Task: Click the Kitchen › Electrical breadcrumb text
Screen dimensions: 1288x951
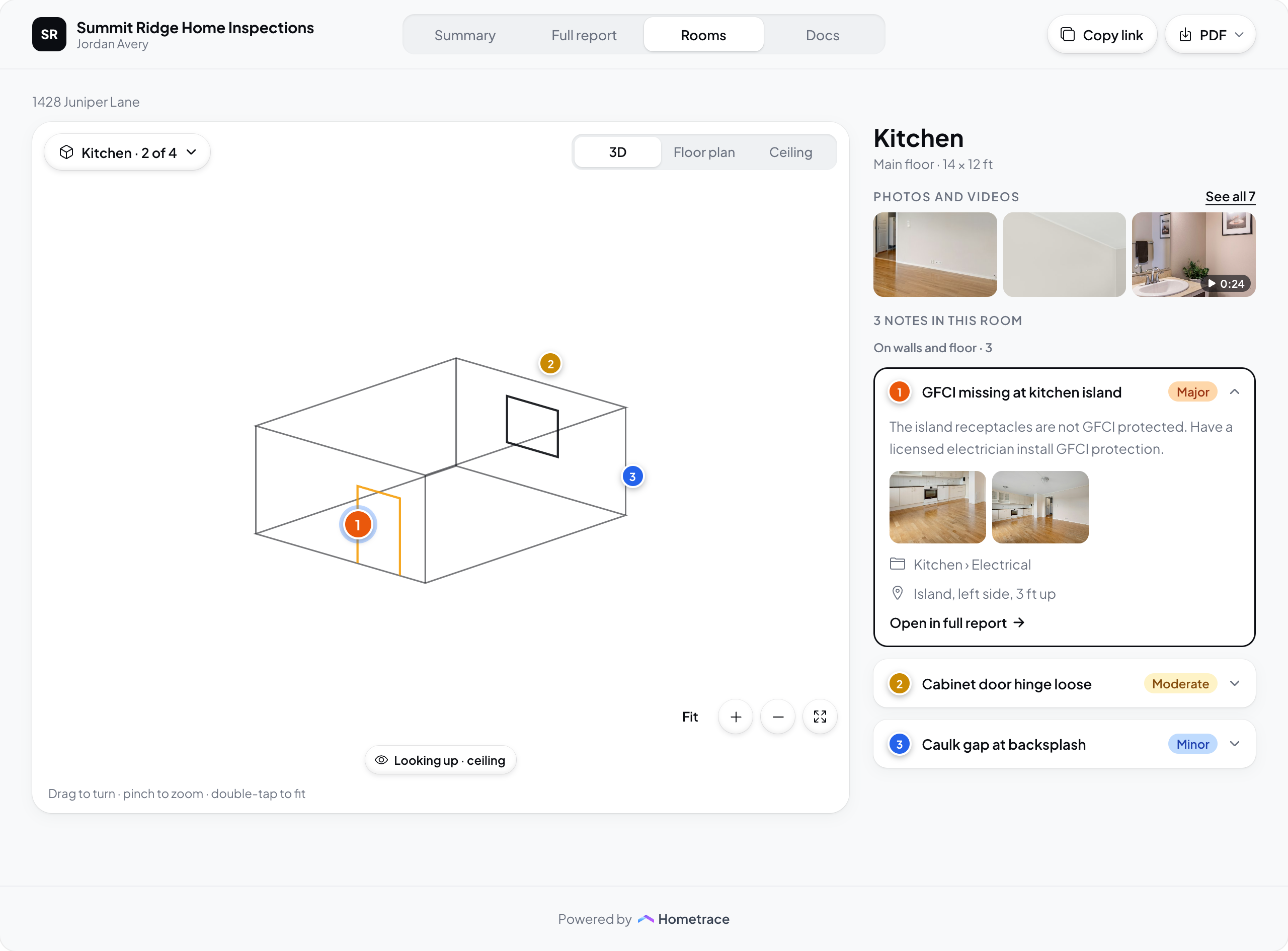Action: pos(972,564)
